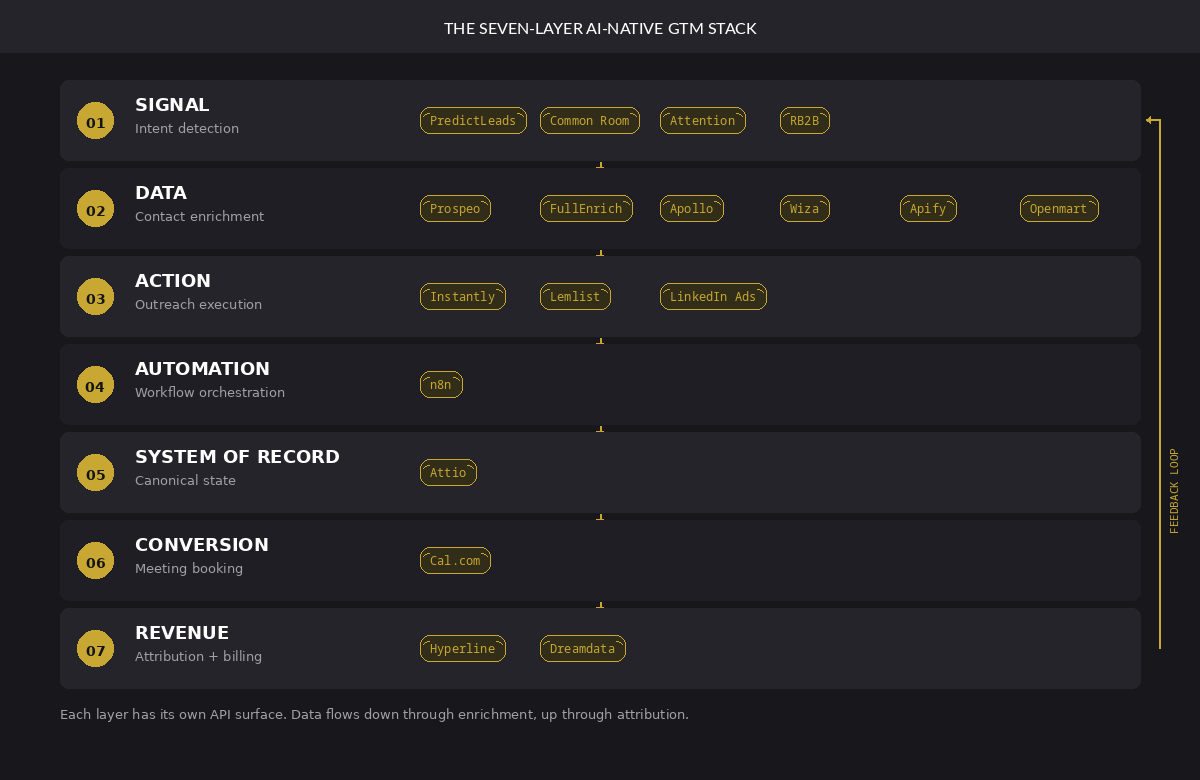Click the SYSTEM OF RECORD heading
Image resolution: width=1200 pixels, height=780 pixels.
(237, 457)
